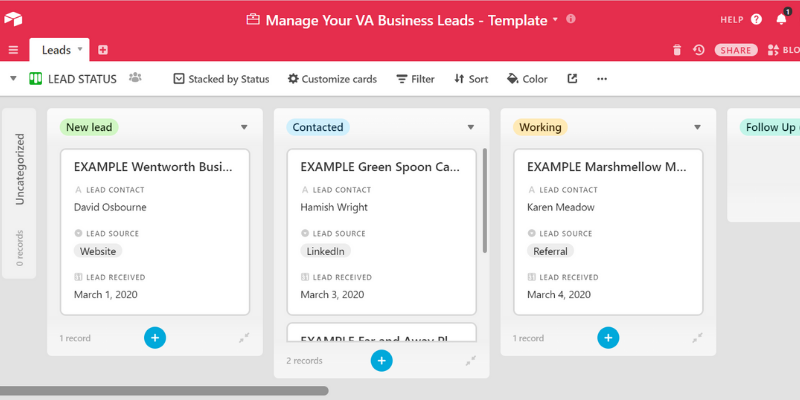800x400 pixels.
Task: Open the hamburger sidebar menu
Action: coord(13,50)
